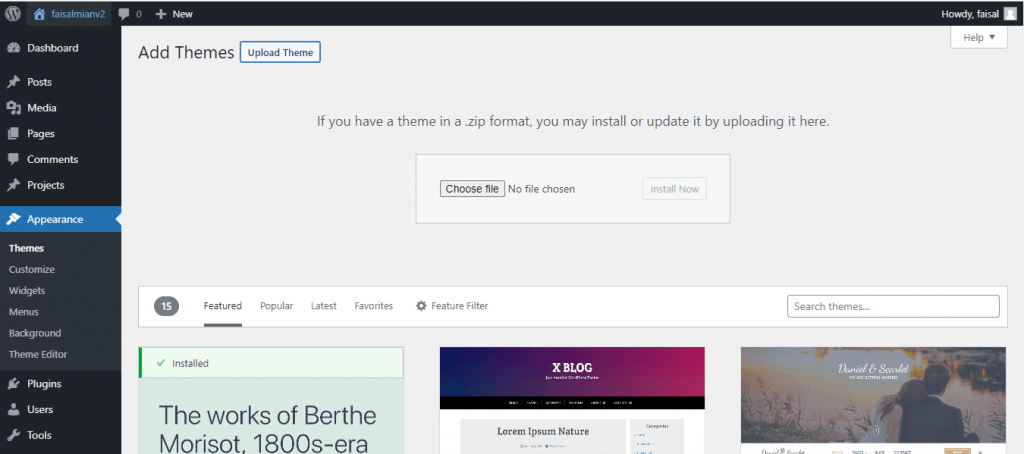Click the Choose file button
The image size is (1024, 454).
pyautogui.click(x=472, y=189)
